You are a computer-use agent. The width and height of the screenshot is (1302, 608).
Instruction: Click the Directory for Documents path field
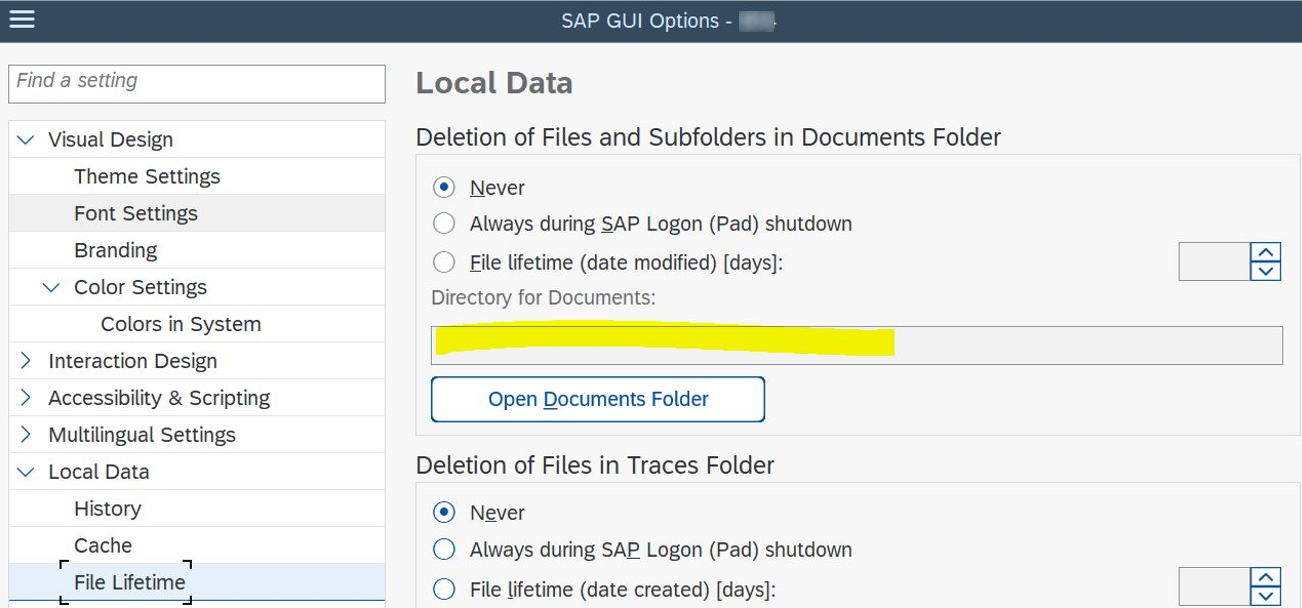(857, 345)
